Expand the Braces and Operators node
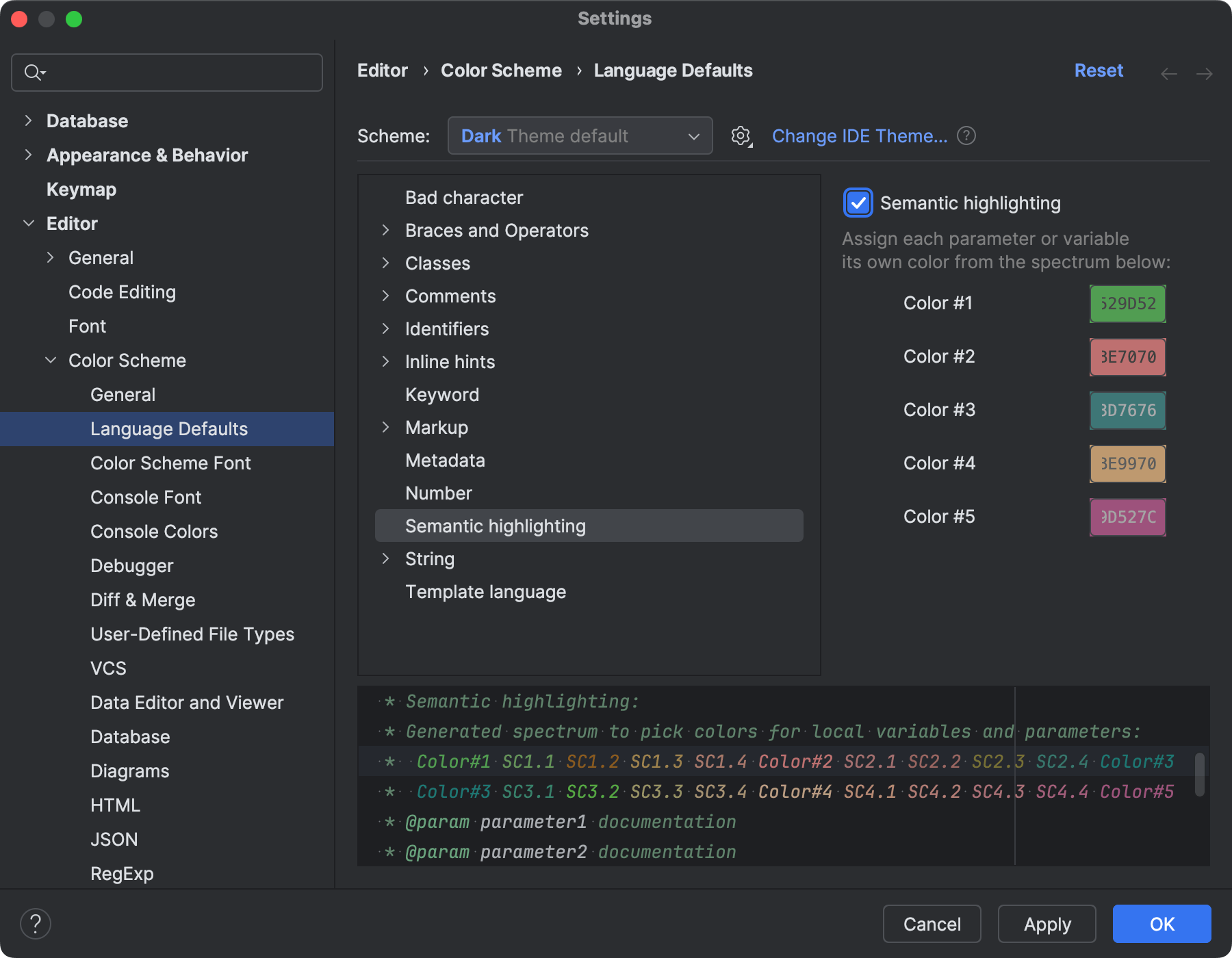The width and height of the screenshot is (1232, 958). [x=387, y=230]
